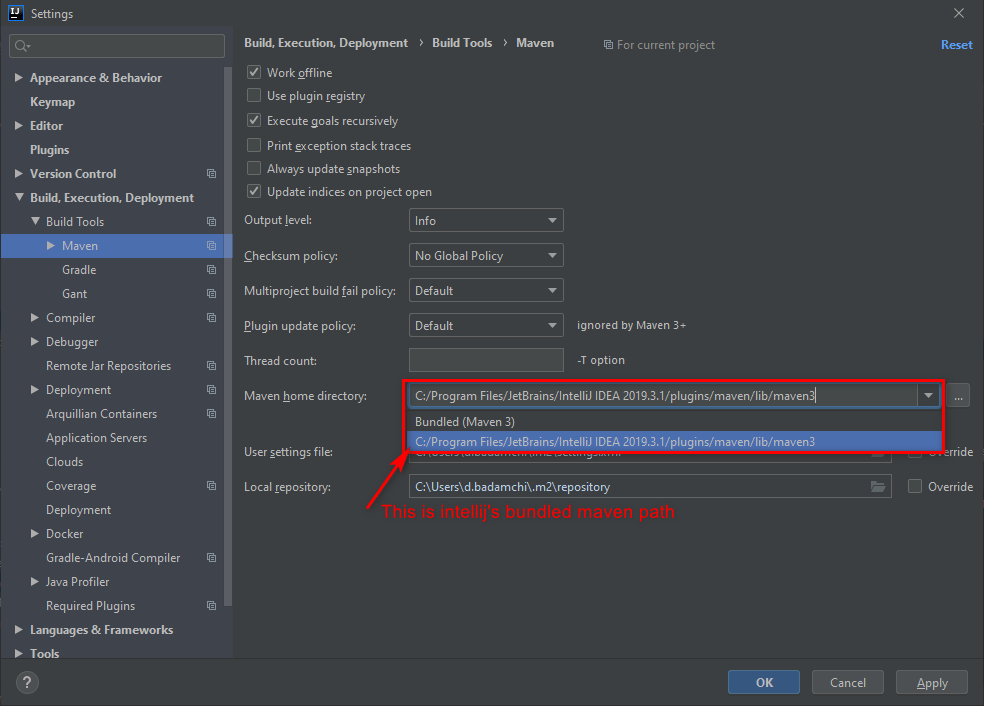Click project-level icon next to Maven
The image size is (984, 706).
211,246
